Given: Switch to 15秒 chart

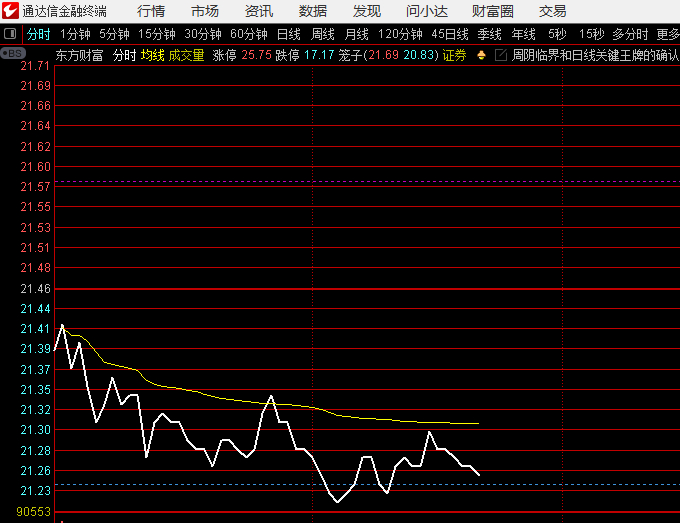Looking at the screenshot, I should point(592,34).
